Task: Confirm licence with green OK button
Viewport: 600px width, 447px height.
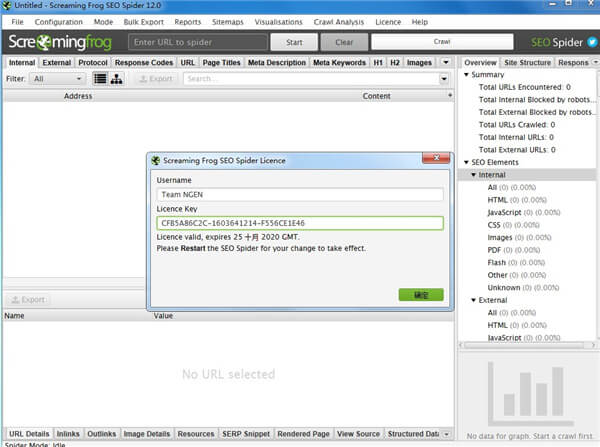Action: (x=421, y=295)
